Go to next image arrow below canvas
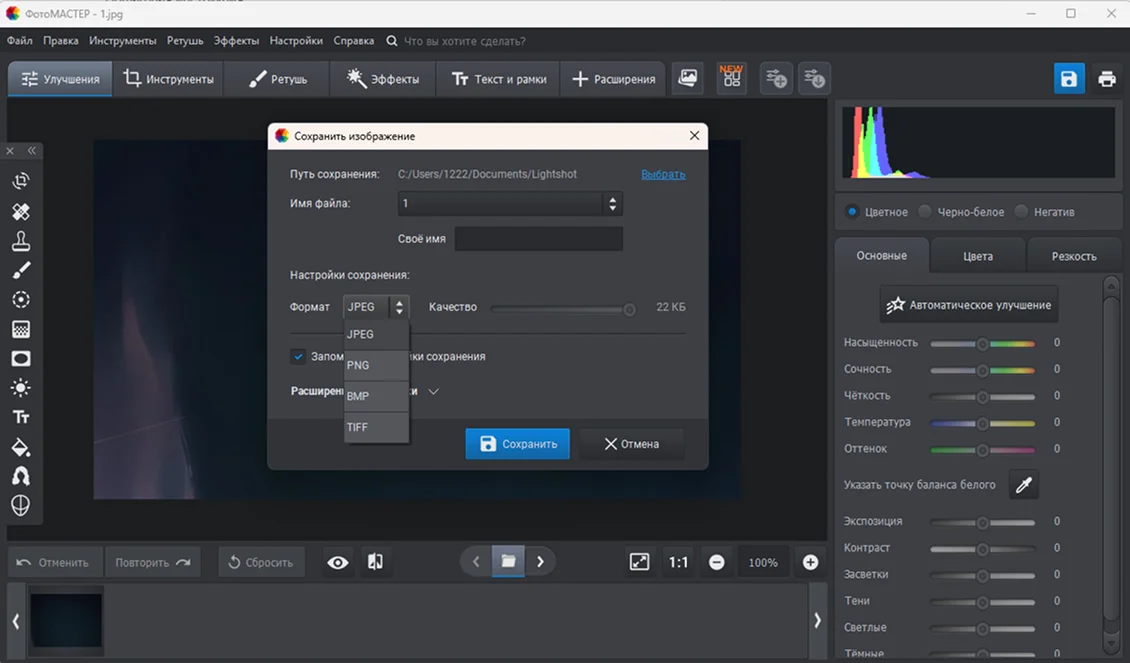The image size is (1130, 663). [540, 561]
